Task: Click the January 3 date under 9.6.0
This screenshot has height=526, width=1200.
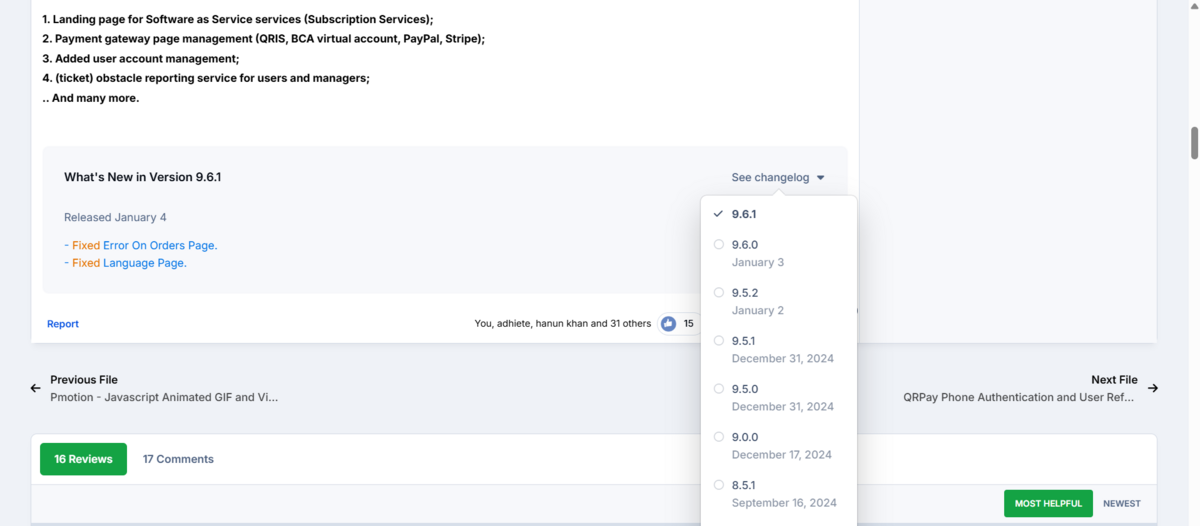Action: [758, 262]
